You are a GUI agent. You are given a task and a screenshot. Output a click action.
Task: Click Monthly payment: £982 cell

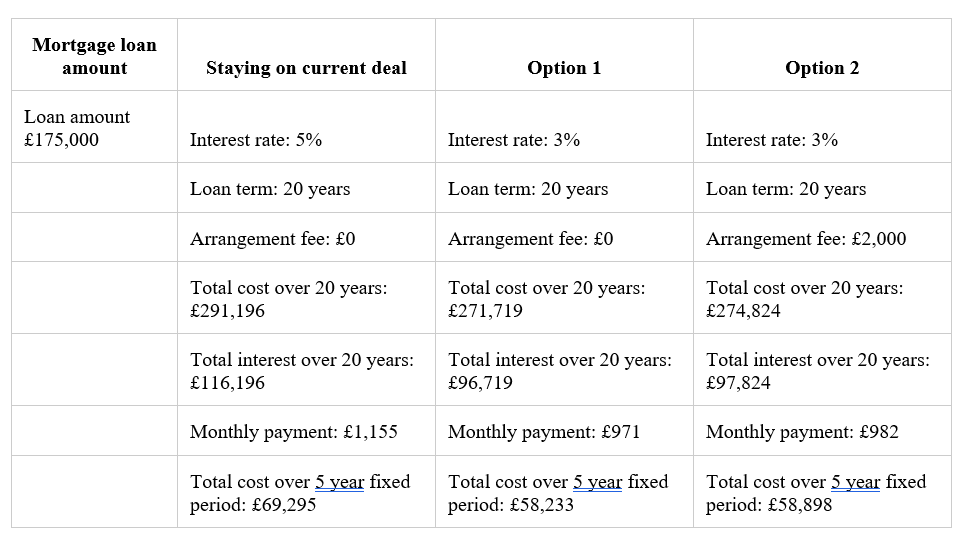pyautogui.click(x=821, y=431)
